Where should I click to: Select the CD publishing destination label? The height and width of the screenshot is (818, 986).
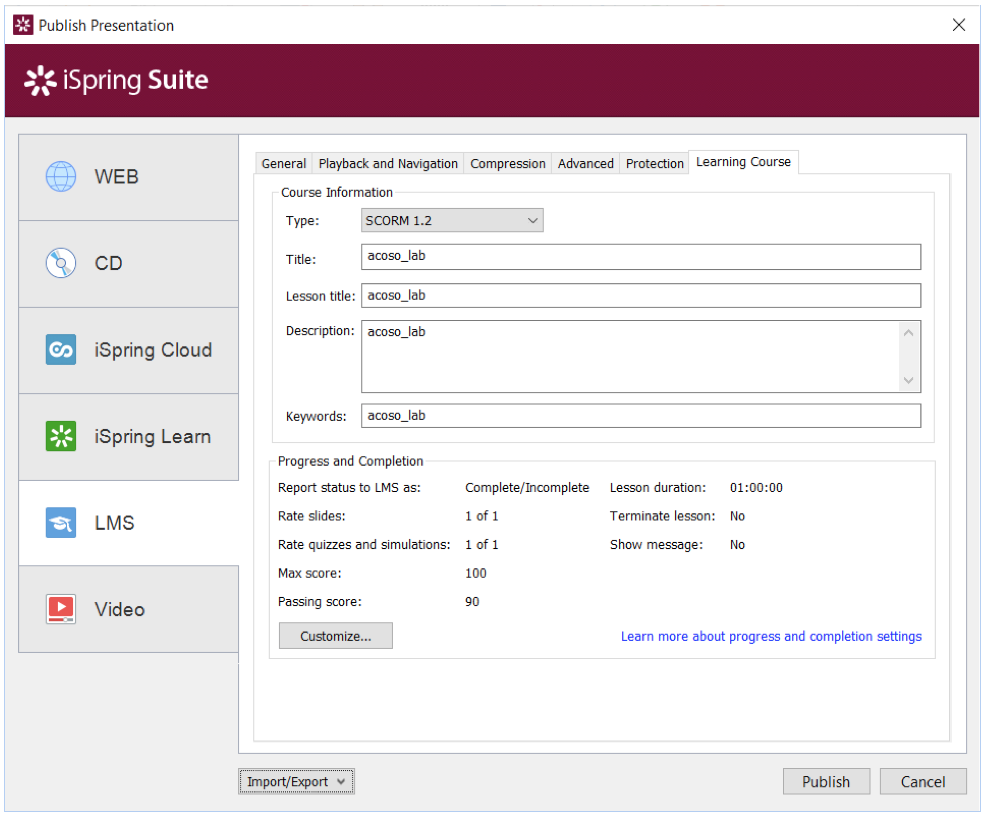[108, 263]
